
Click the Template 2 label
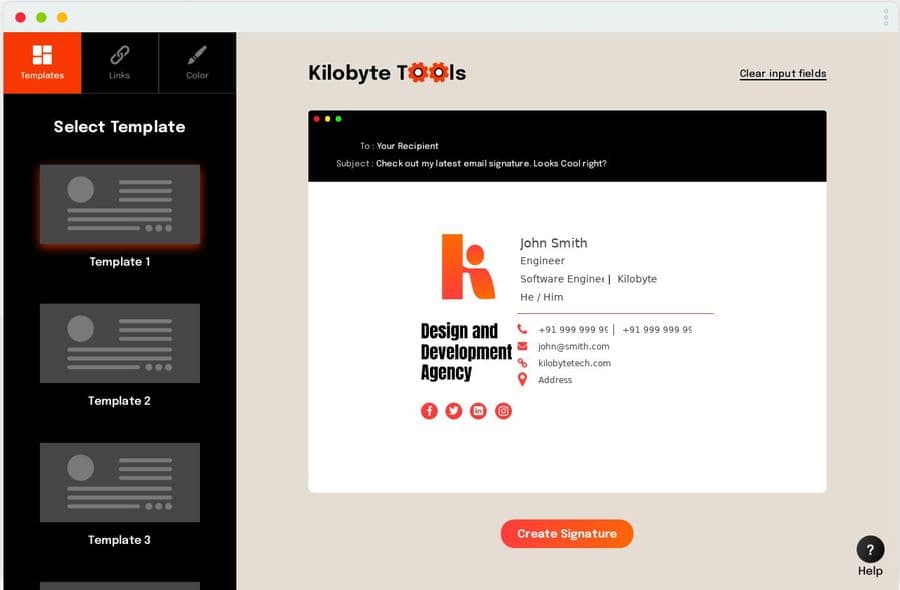[119, 401]
